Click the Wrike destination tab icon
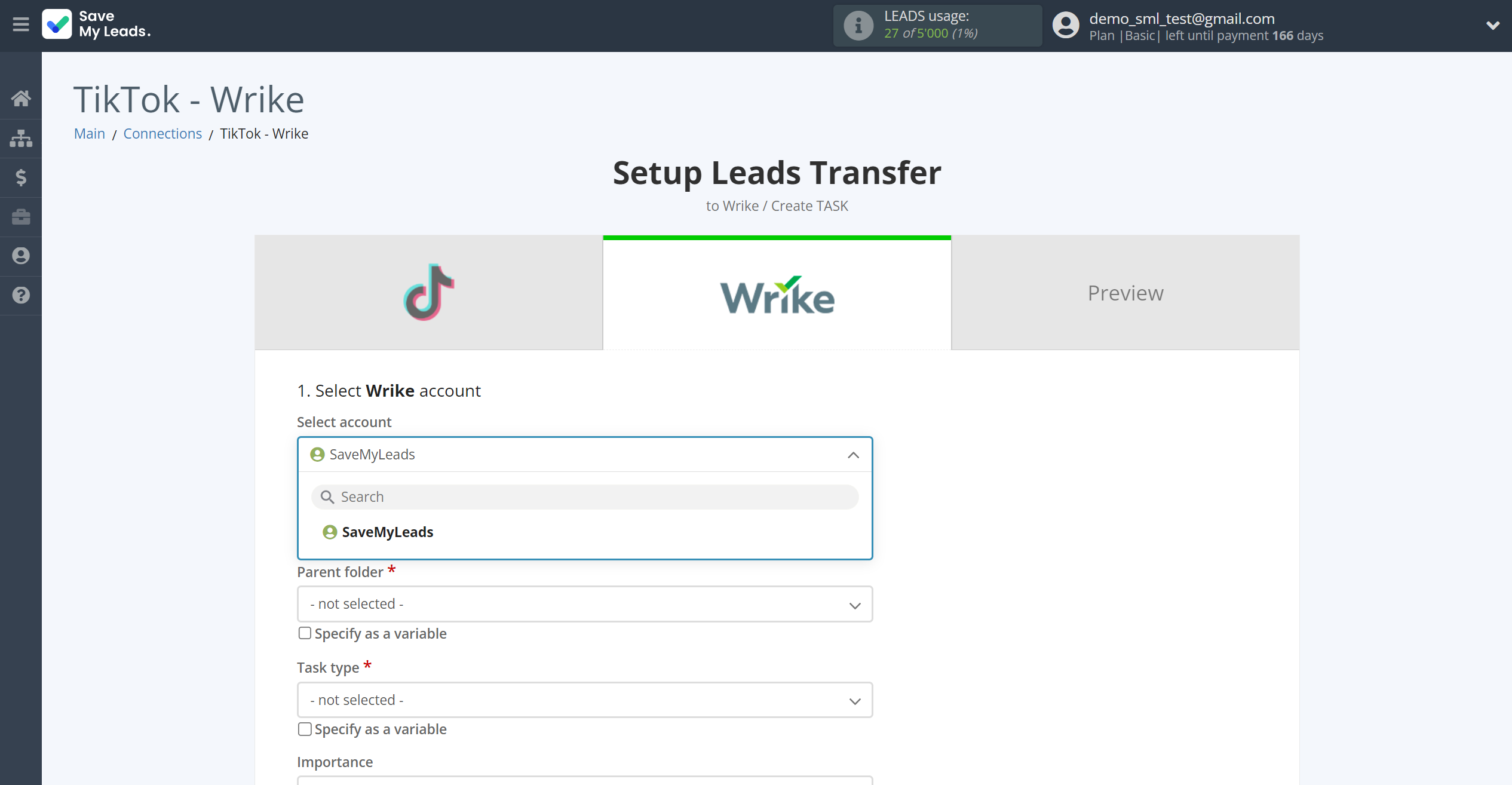This screenshot has height=785, width=1512. [x=777, y=293]
